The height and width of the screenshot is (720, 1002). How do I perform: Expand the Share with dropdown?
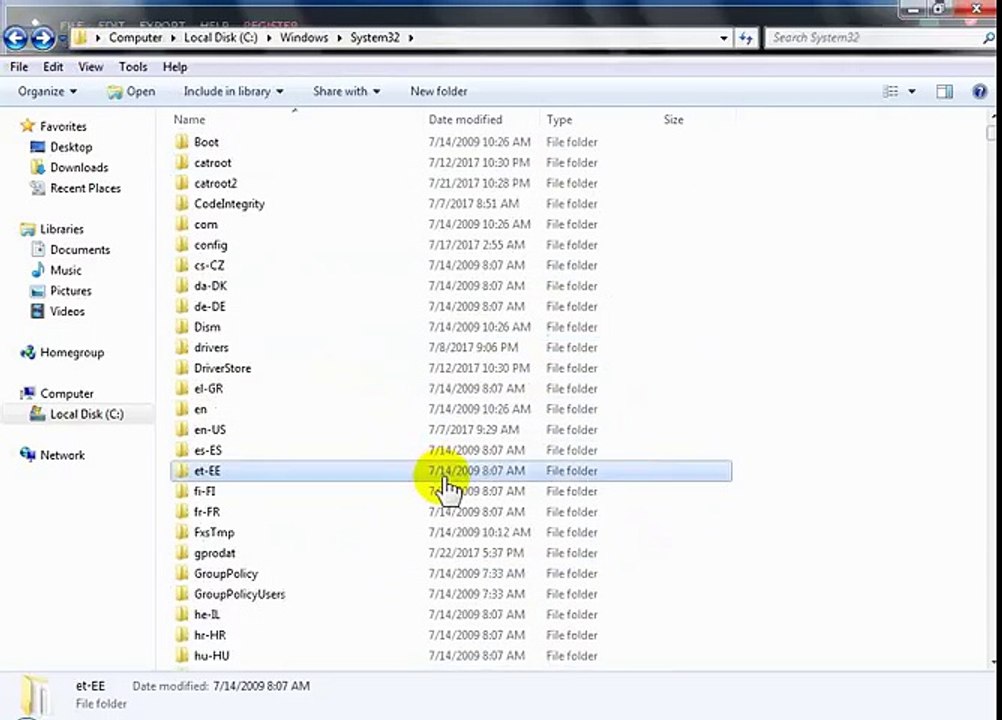pos(346,91)
